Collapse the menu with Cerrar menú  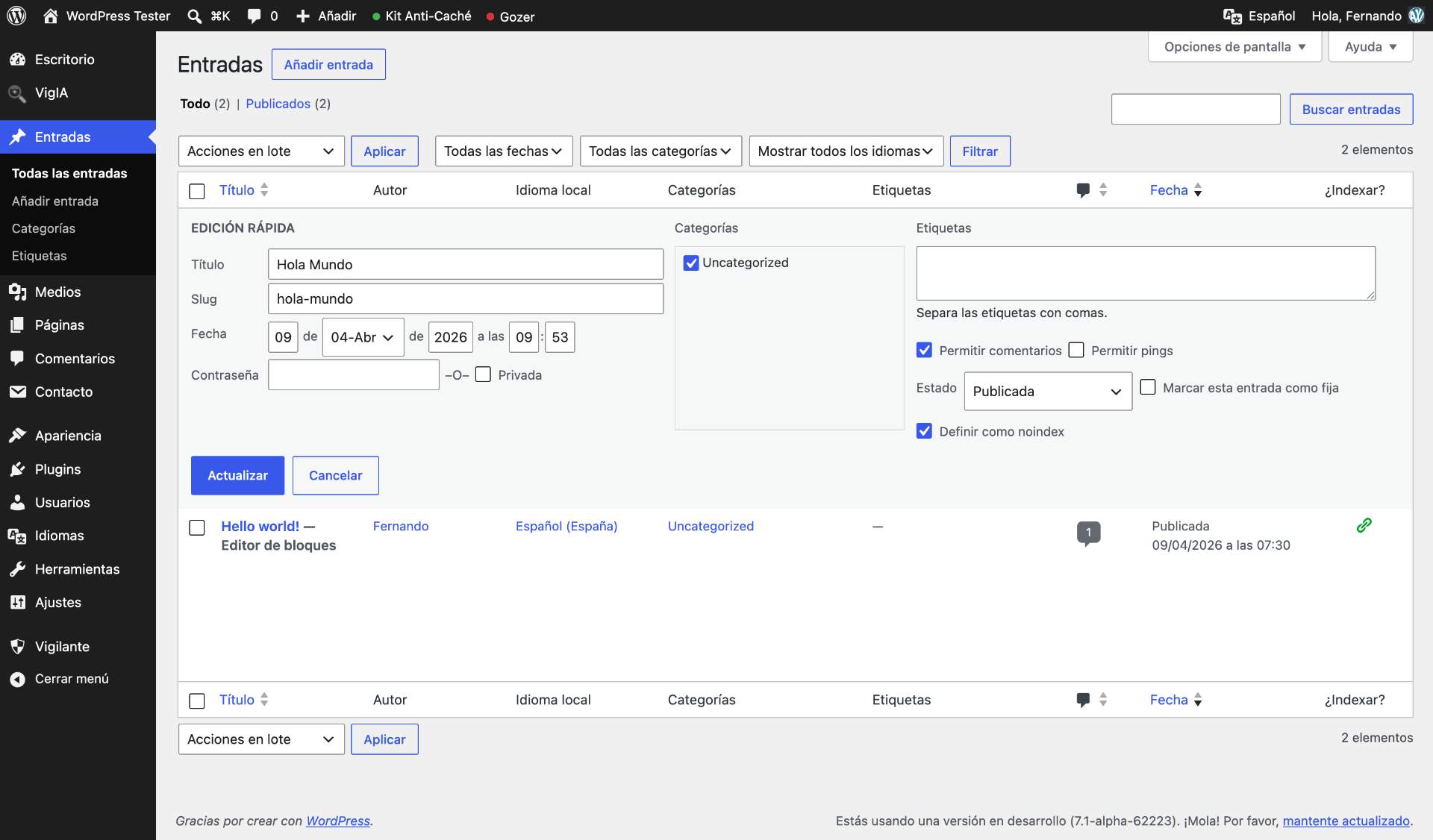pyautogui.click(x=71, y=679)
